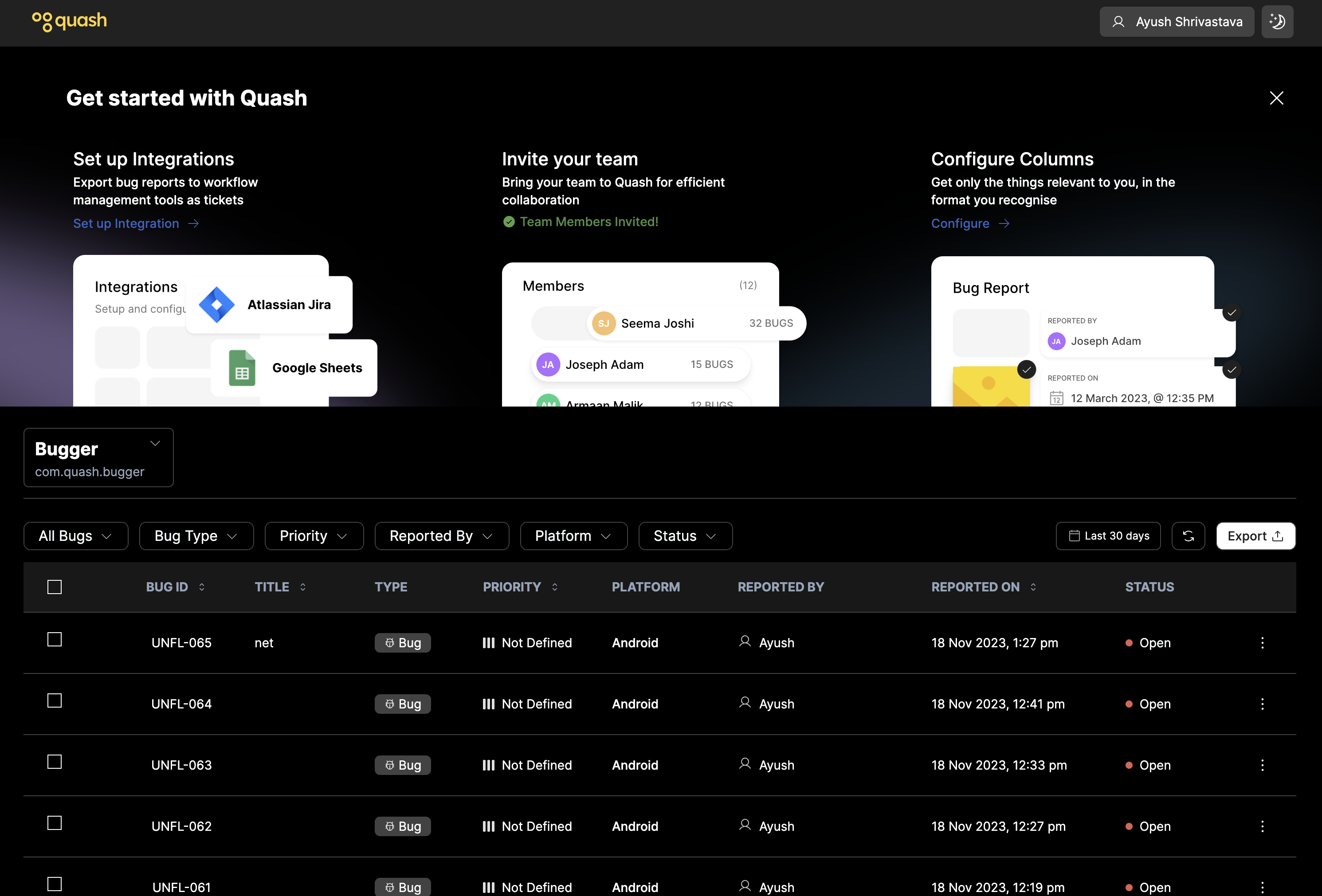Click the refresh bugs icon button
Screen dimensions: 1322x896
1188,536
